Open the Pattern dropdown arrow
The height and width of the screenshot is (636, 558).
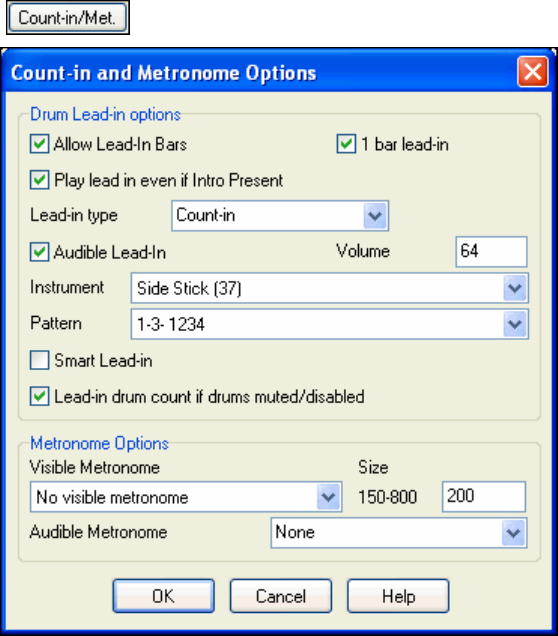(x=515, y=324)
